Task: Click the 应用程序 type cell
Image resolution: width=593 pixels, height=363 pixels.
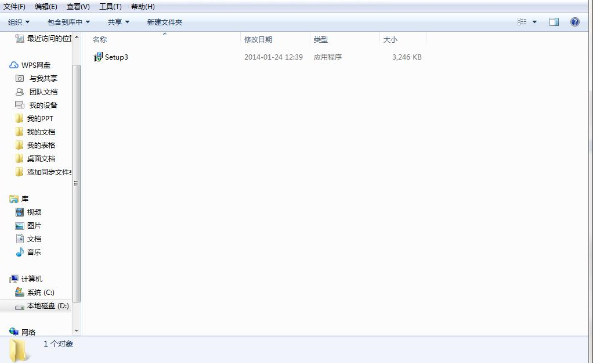Action: 328,57
